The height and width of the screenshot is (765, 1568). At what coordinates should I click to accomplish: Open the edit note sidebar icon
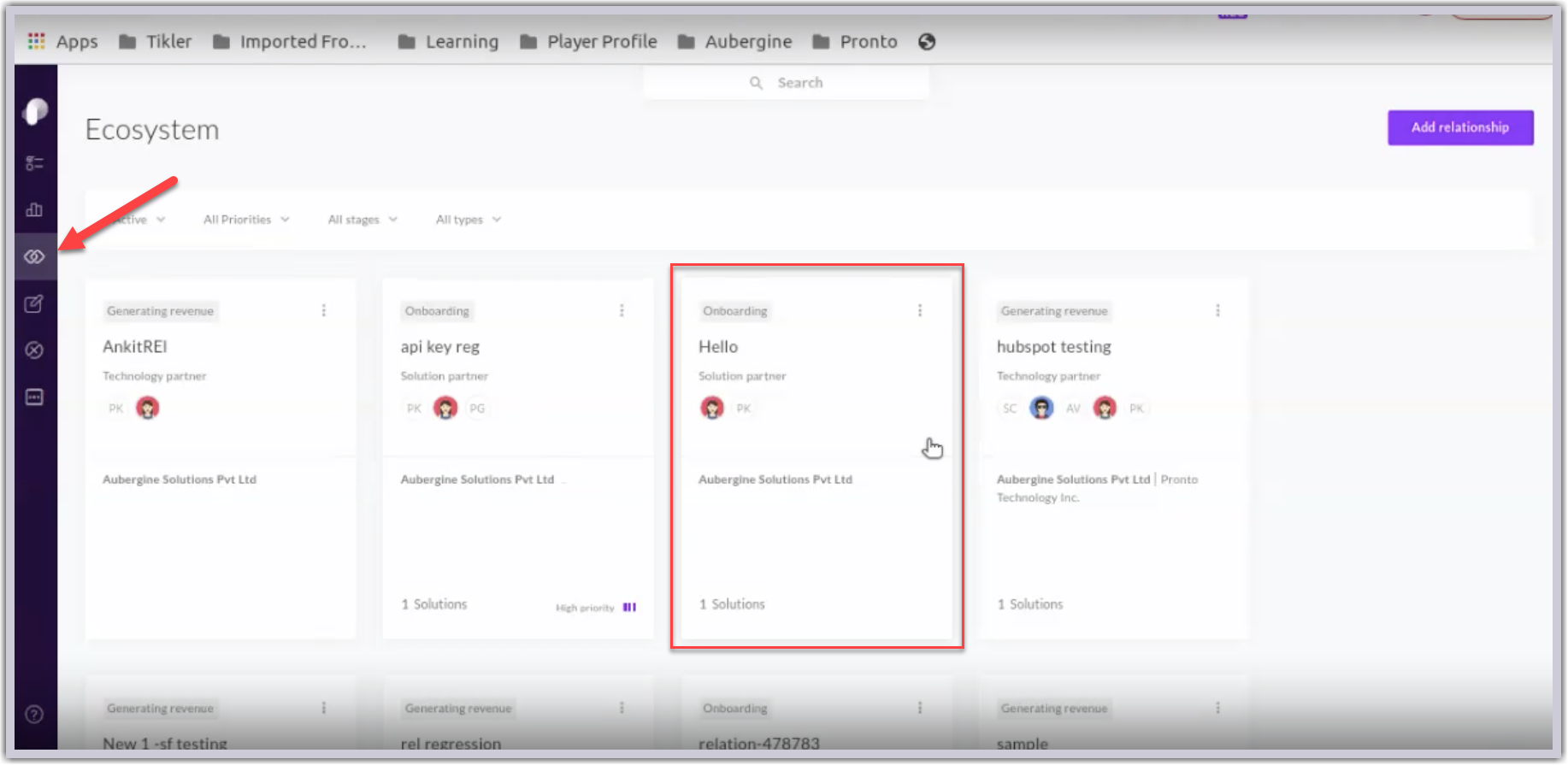[x=34, y=303]
